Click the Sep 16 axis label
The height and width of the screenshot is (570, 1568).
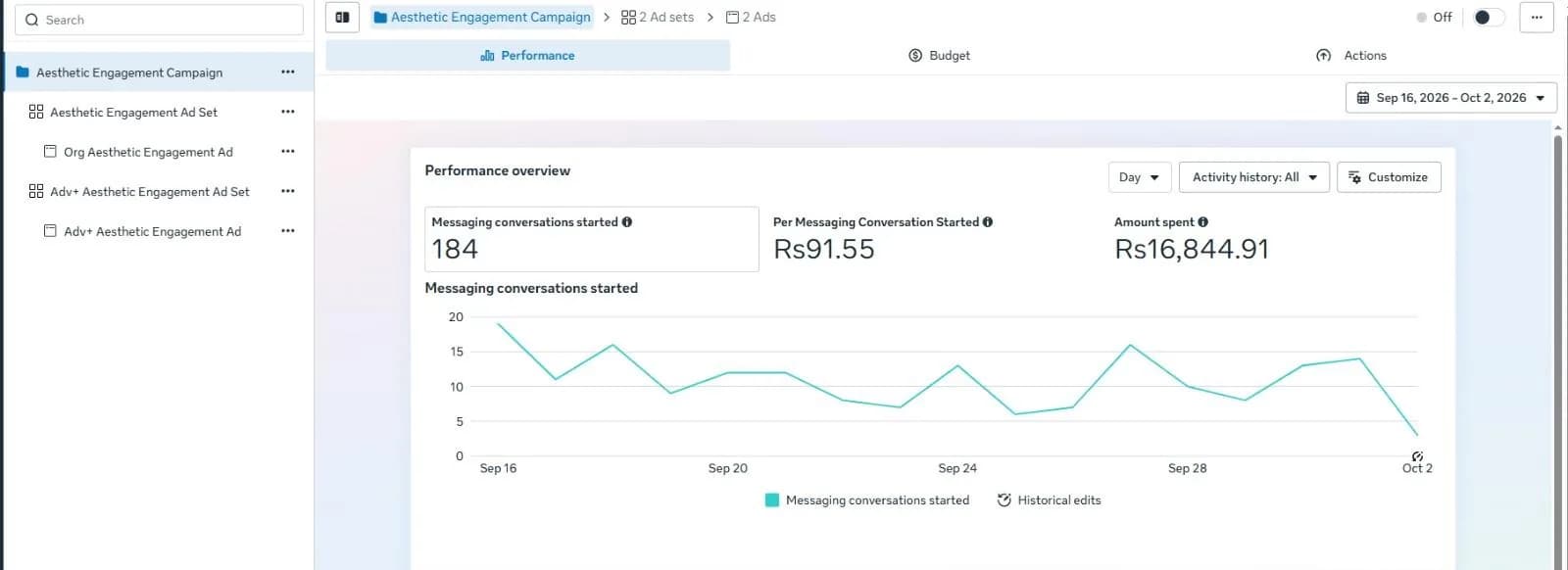pos(498,468)
